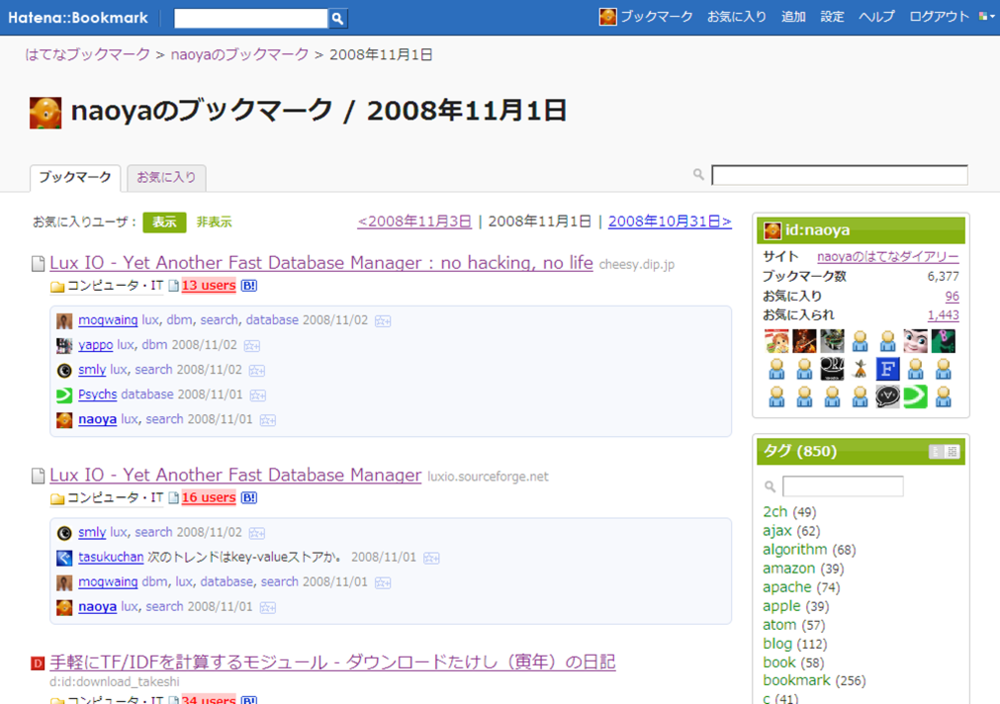Image resolution: width=1000 pixels, height=704 pixels.
Task: Focus the header search input
Action: click(251, 18)
